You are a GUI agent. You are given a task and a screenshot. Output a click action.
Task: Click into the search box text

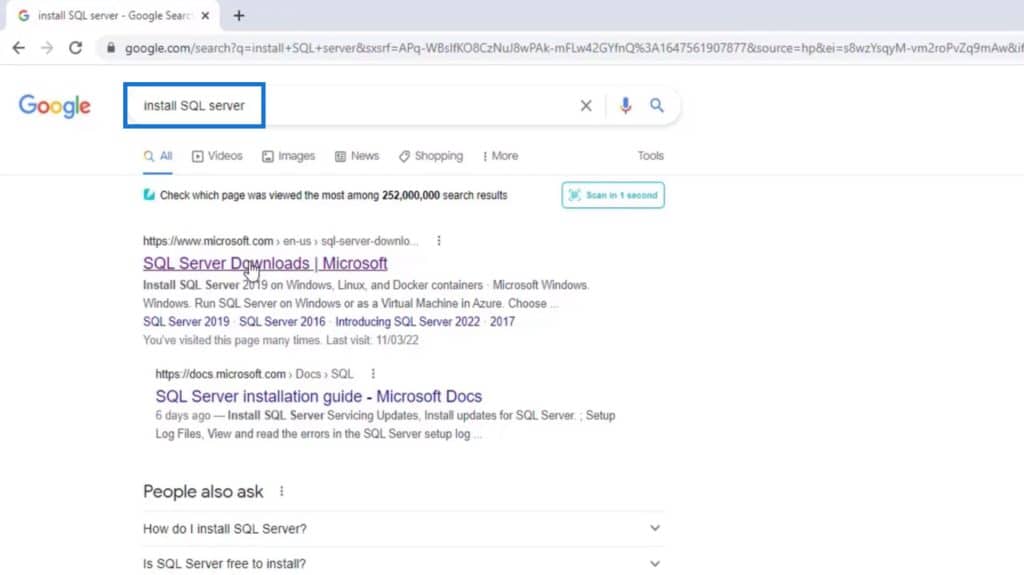(x=194, y=105)
